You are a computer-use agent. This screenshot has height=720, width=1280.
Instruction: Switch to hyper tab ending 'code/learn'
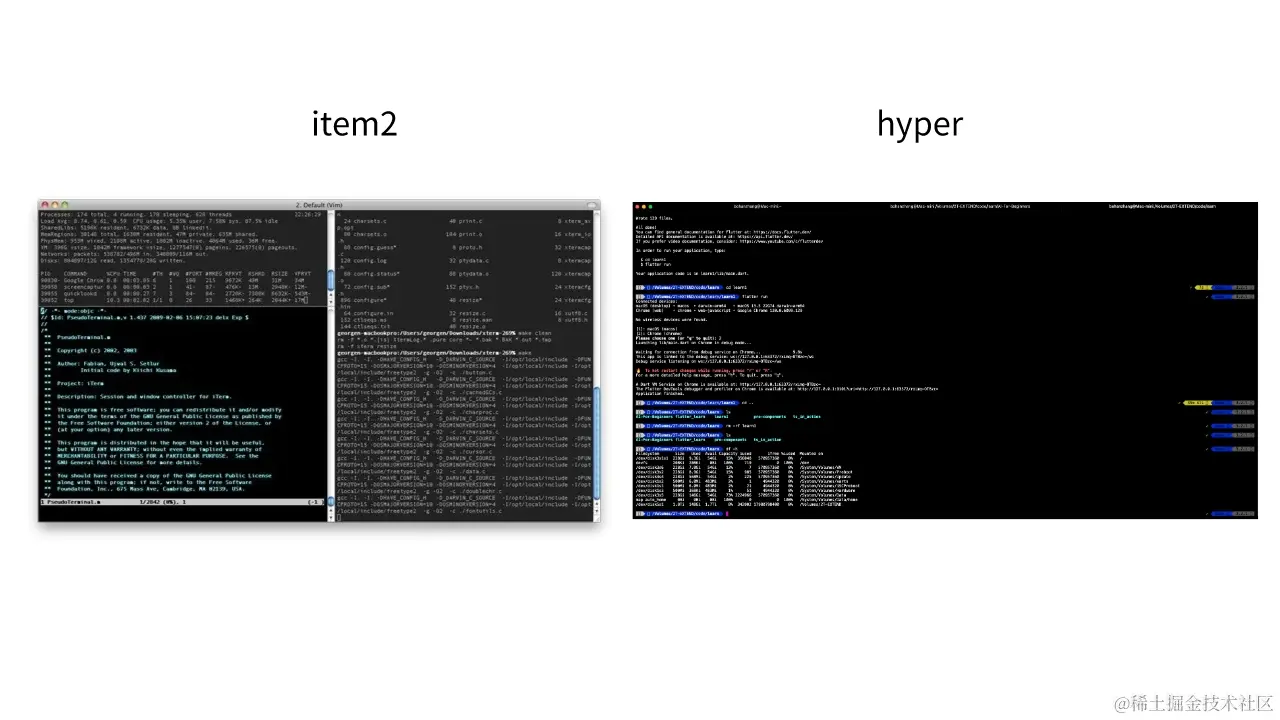(1162, 206)
